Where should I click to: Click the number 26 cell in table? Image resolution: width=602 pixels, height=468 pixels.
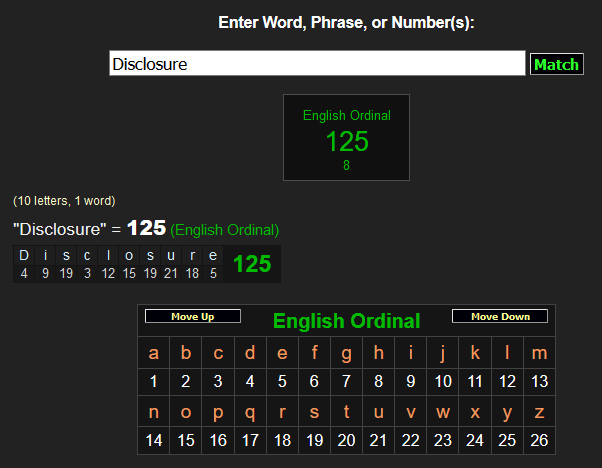coord(539,440)
